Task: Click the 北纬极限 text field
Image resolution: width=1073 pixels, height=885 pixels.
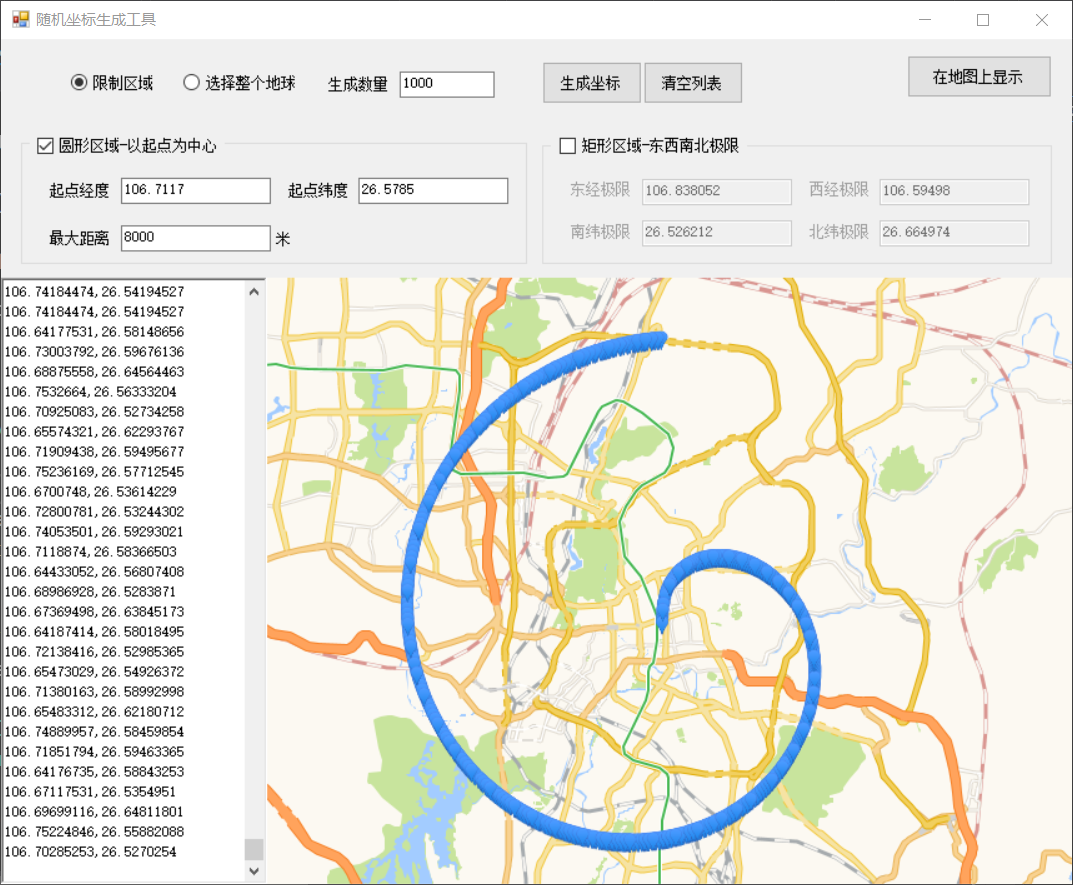Action: pyautogui.click(x=953, y=233)
